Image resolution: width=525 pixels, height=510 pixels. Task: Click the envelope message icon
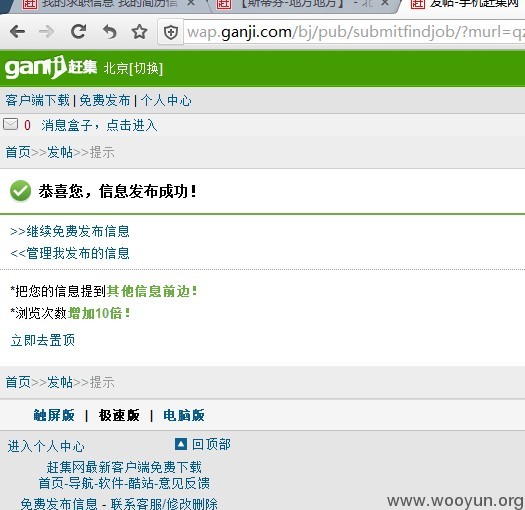[10, 124]
